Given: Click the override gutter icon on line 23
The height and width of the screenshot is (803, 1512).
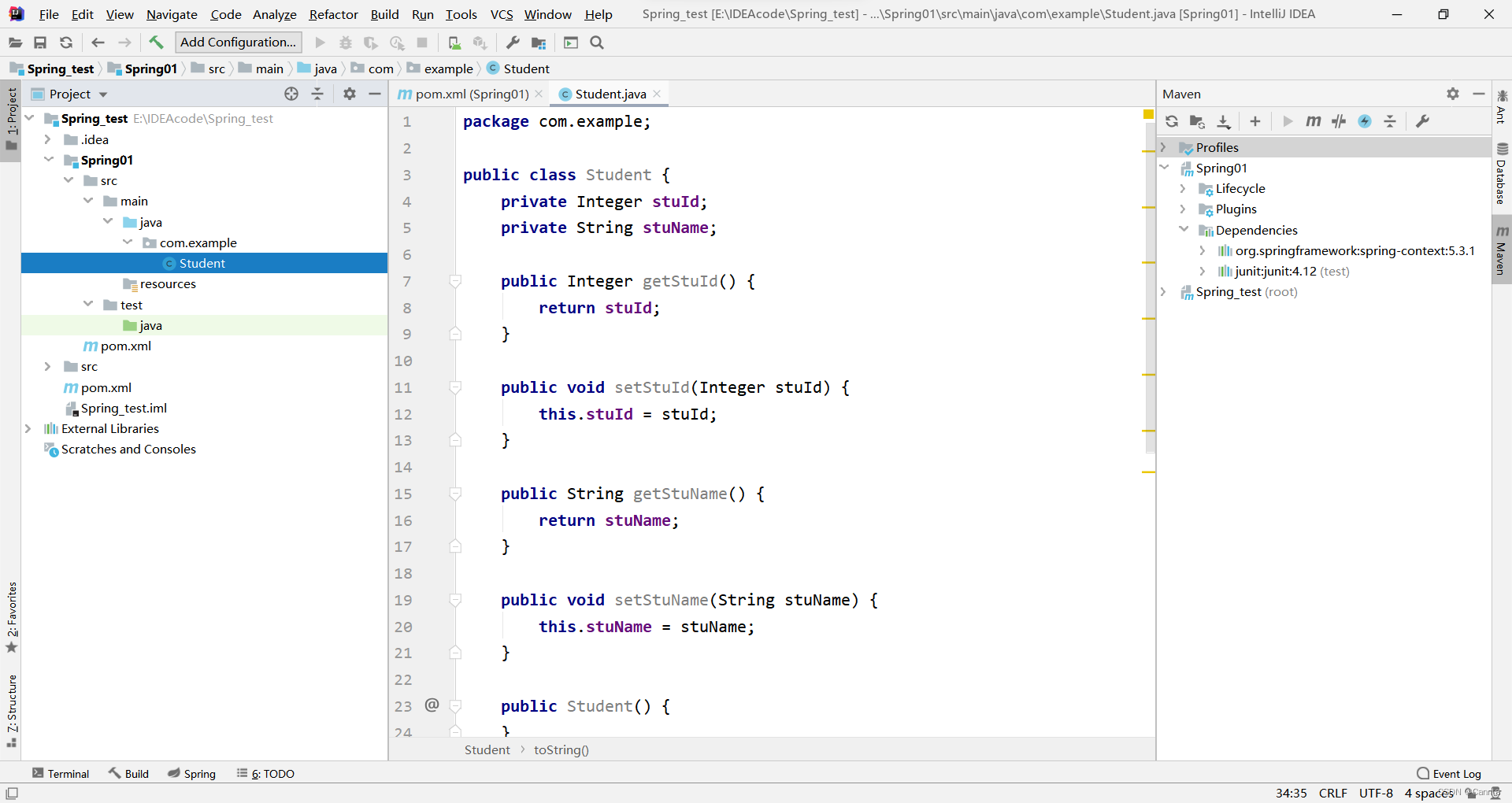Looking at the screenshot, I should pyautogui.click(x=432, y=705).
